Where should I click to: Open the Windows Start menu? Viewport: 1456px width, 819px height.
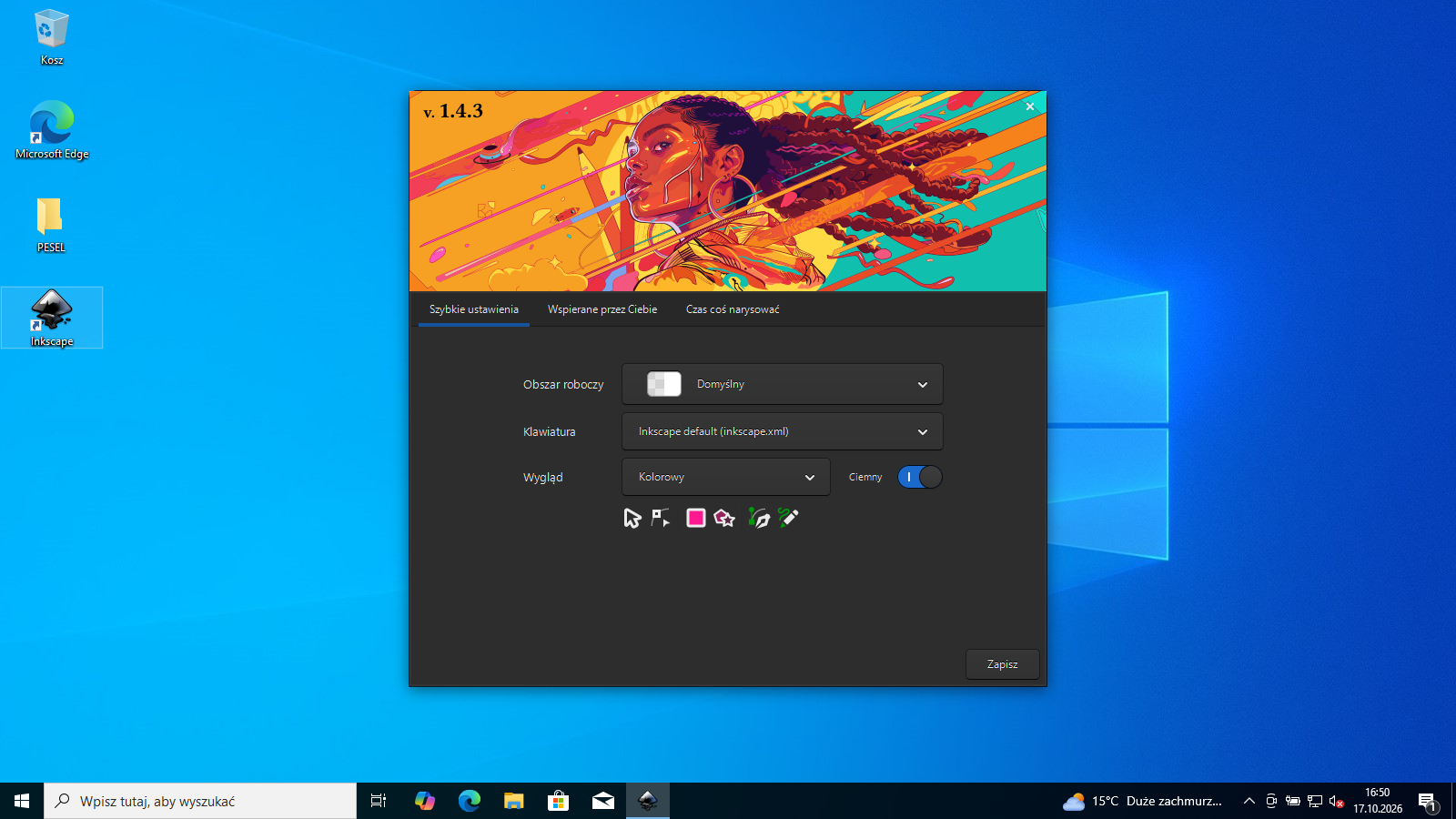[22, 801]
